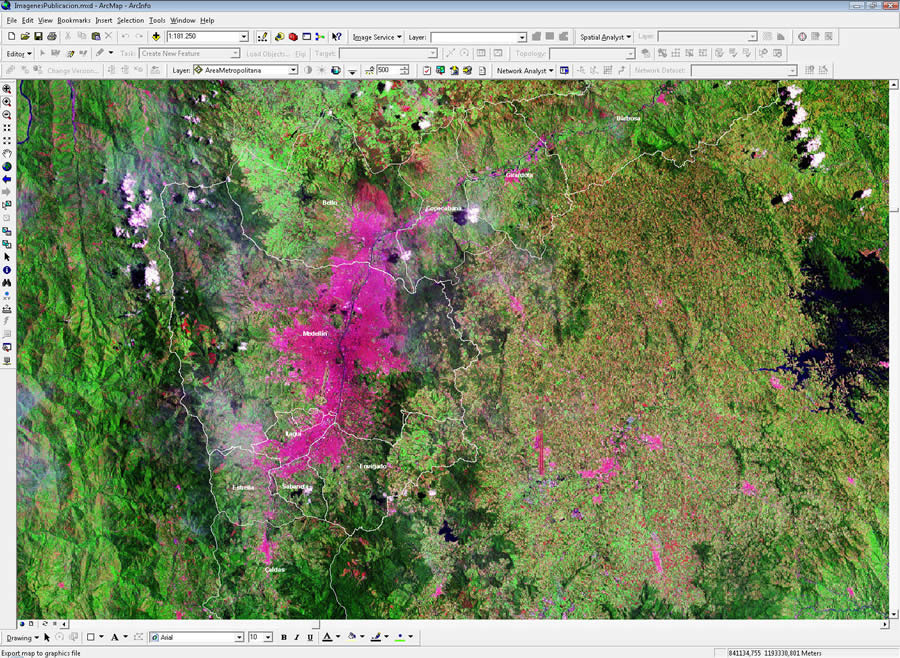Select the Identify info tool
The image size is (900, 658).
(x=7, y=270)
